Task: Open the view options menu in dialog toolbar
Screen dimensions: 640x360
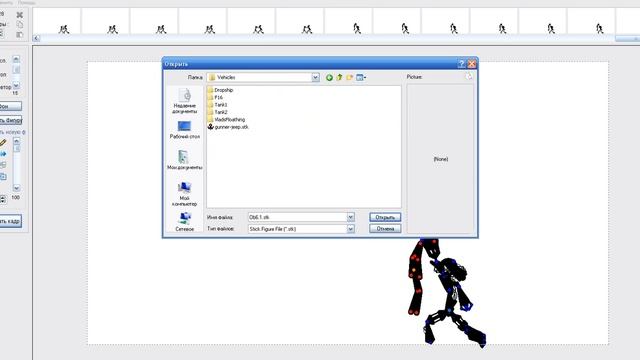Action: 361,77
